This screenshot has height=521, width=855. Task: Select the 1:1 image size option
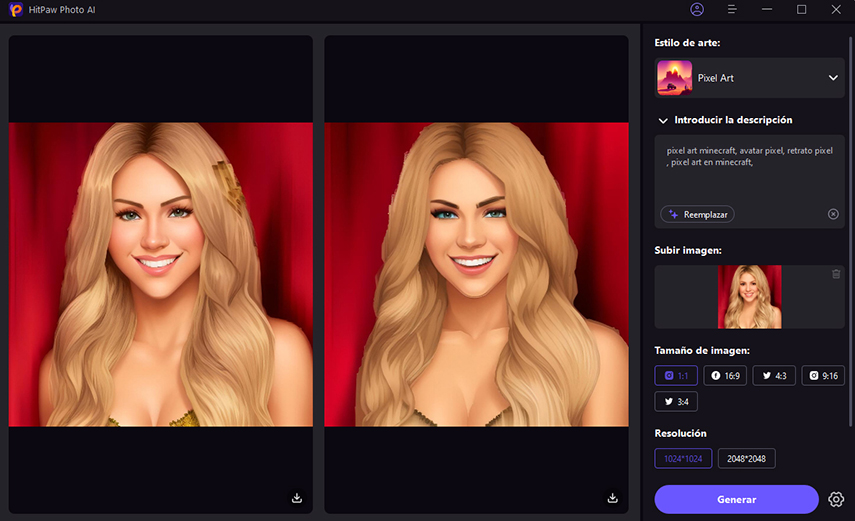point(676,376)
